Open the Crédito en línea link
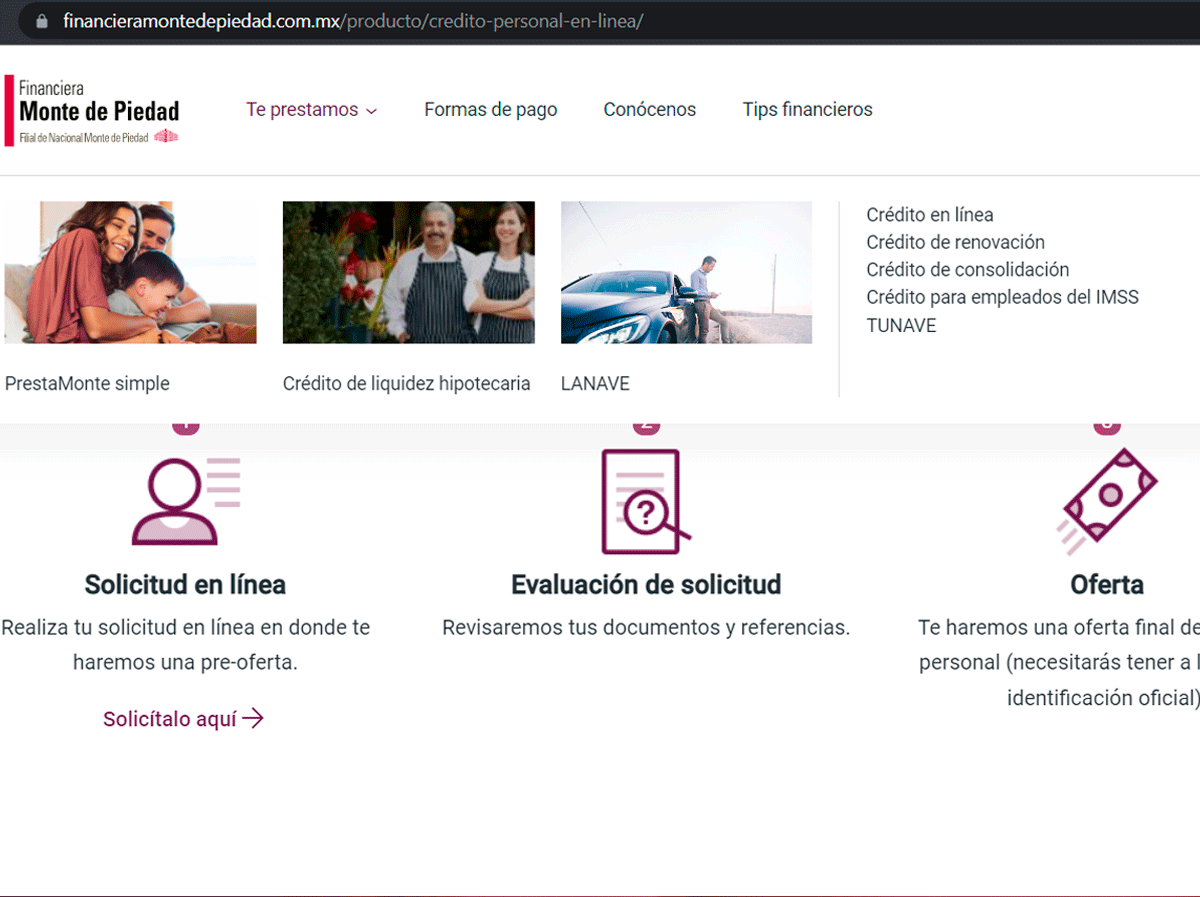This screenshot has width=1200, height=897. click(x=930, y=215)
